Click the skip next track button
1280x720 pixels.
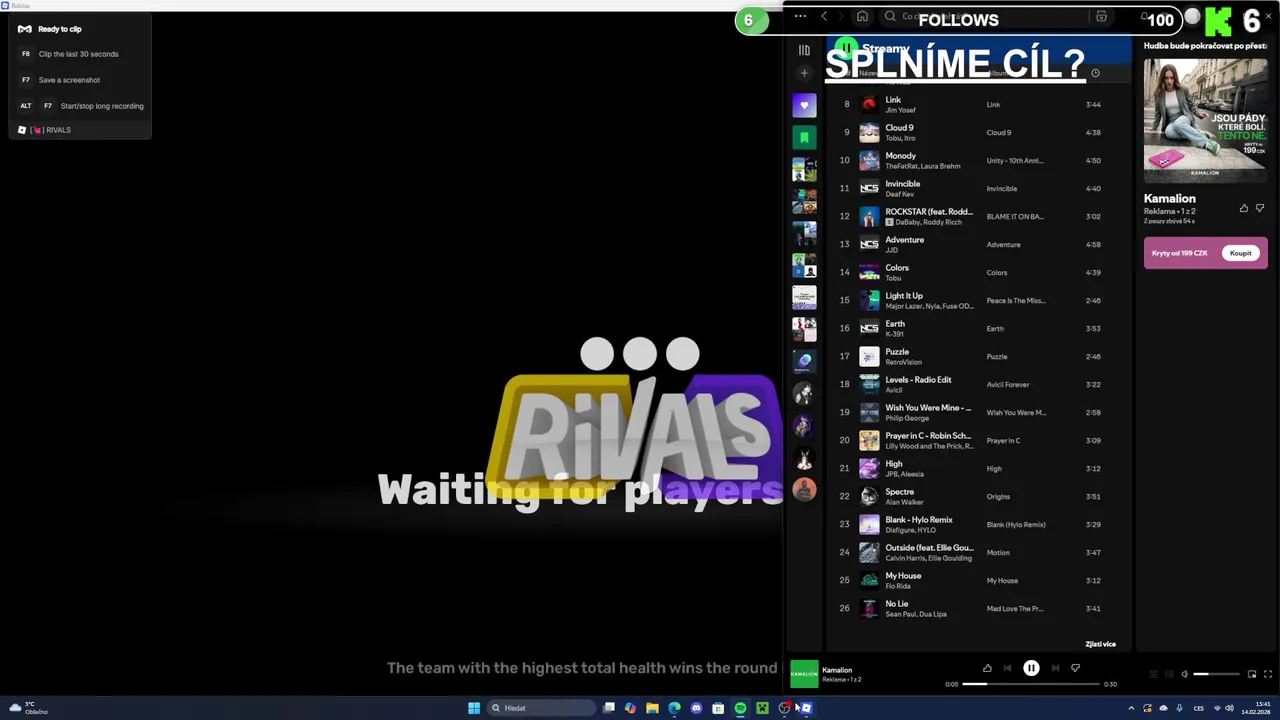pos(1055,668)
